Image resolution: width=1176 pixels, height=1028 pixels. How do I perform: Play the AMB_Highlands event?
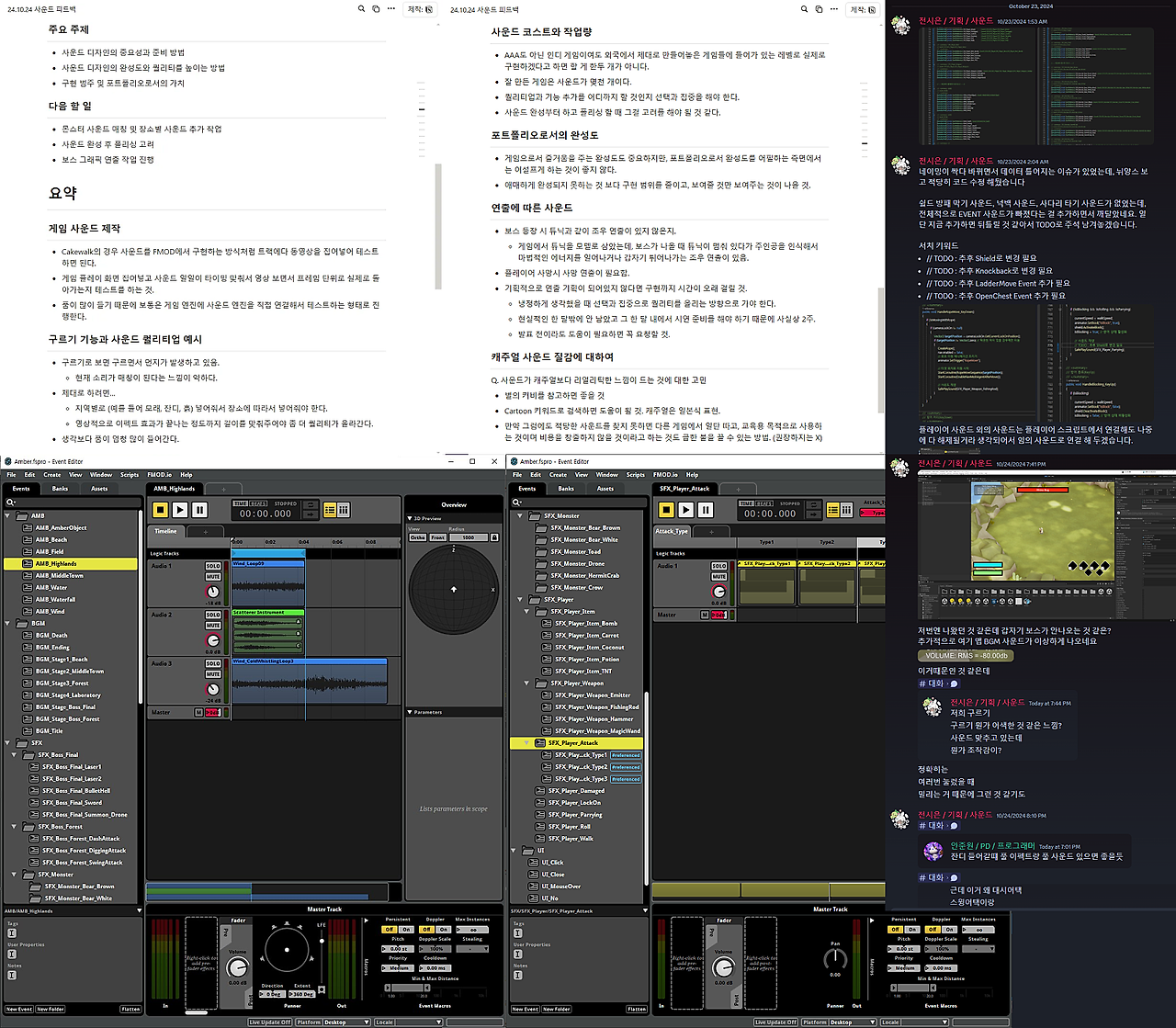click(x=180, y=510)
